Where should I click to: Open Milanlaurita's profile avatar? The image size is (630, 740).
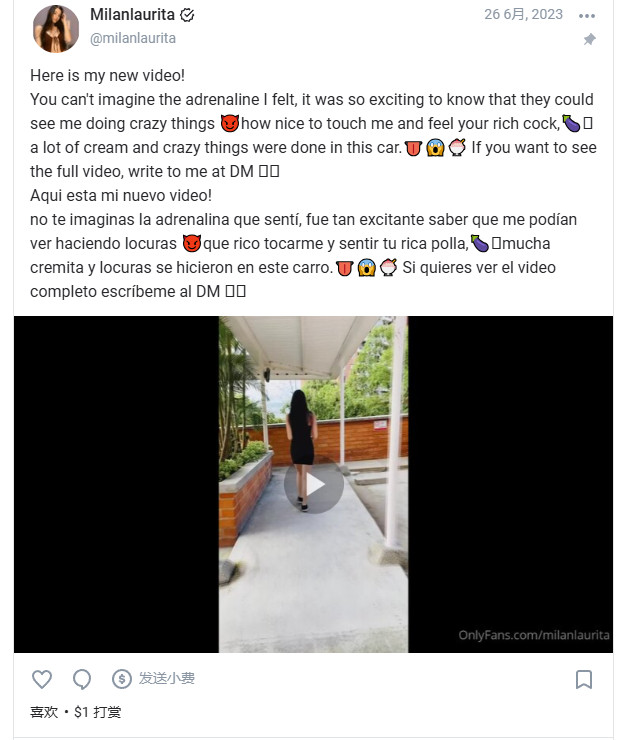click(x=56, y=29)
